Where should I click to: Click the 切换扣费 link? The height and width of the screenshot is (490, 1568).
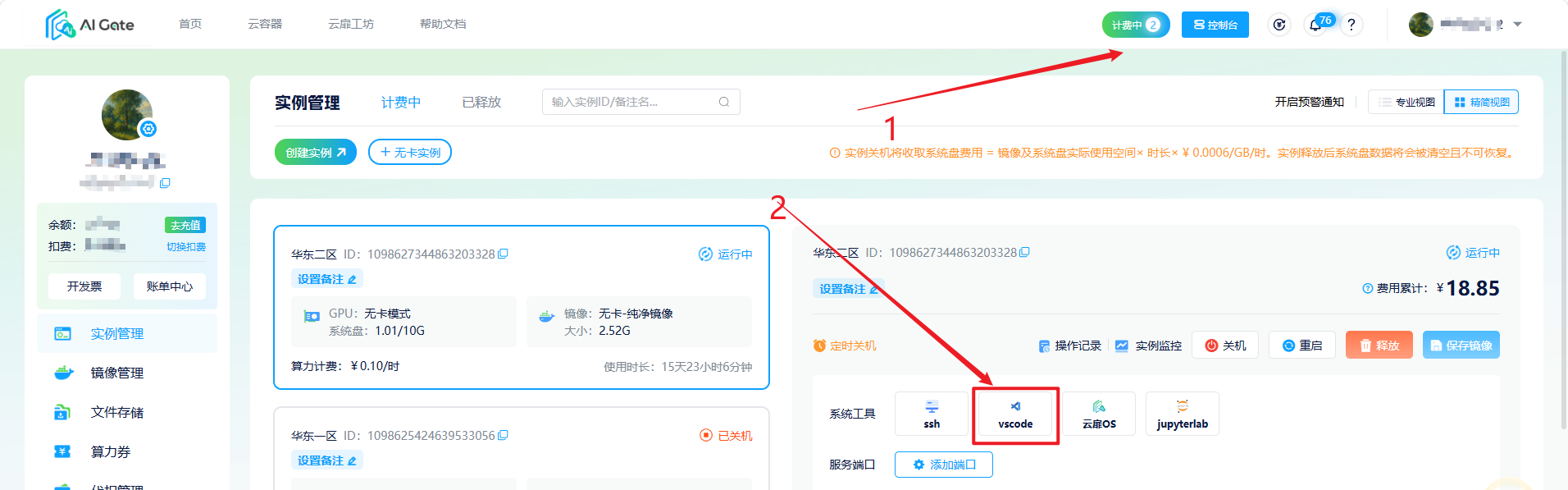tap(186, 247)
